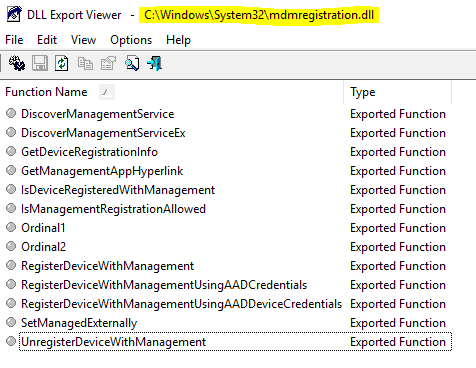Click the Properties toolbar icon
The image size is (476, 368).
click(108, 63)
